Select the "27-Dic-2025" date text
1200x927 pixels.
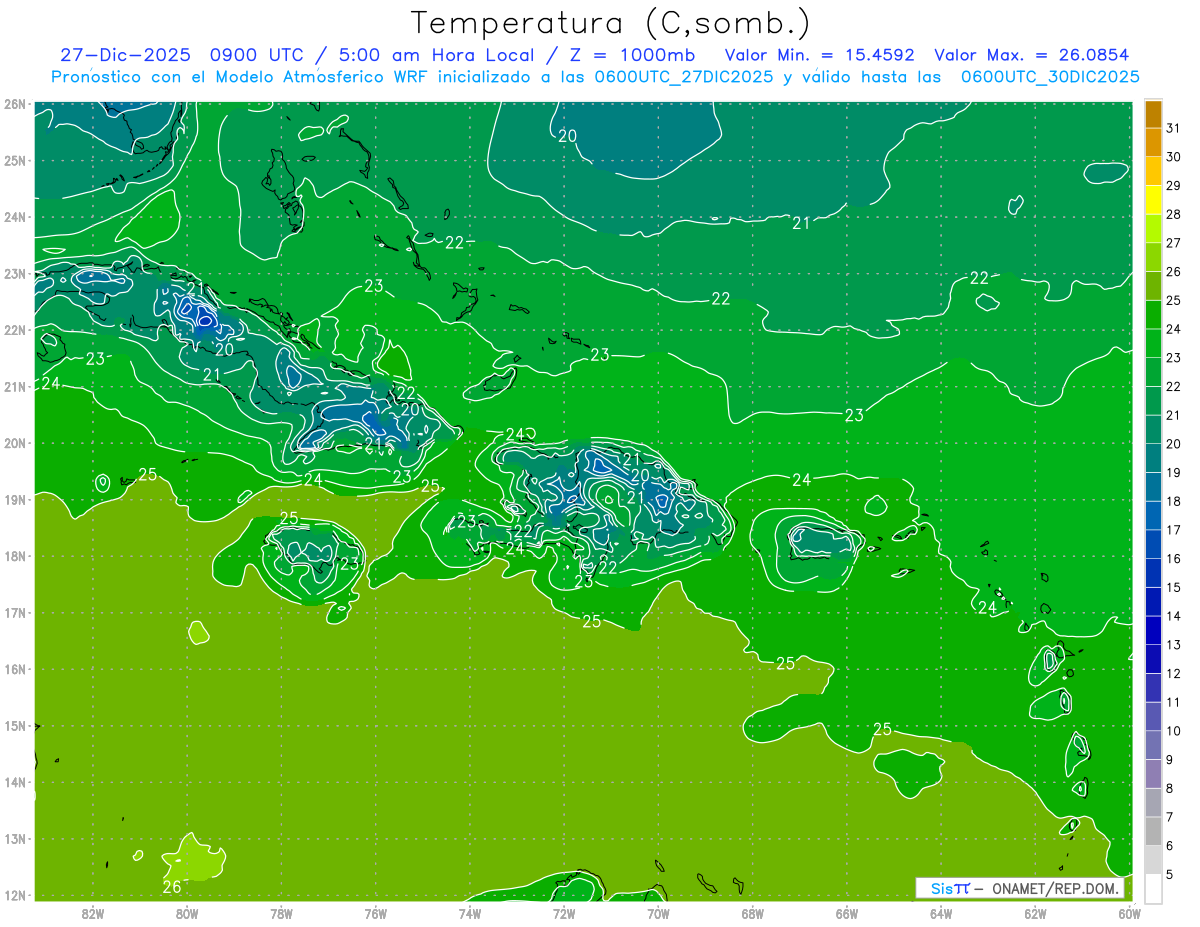[125, 55]
